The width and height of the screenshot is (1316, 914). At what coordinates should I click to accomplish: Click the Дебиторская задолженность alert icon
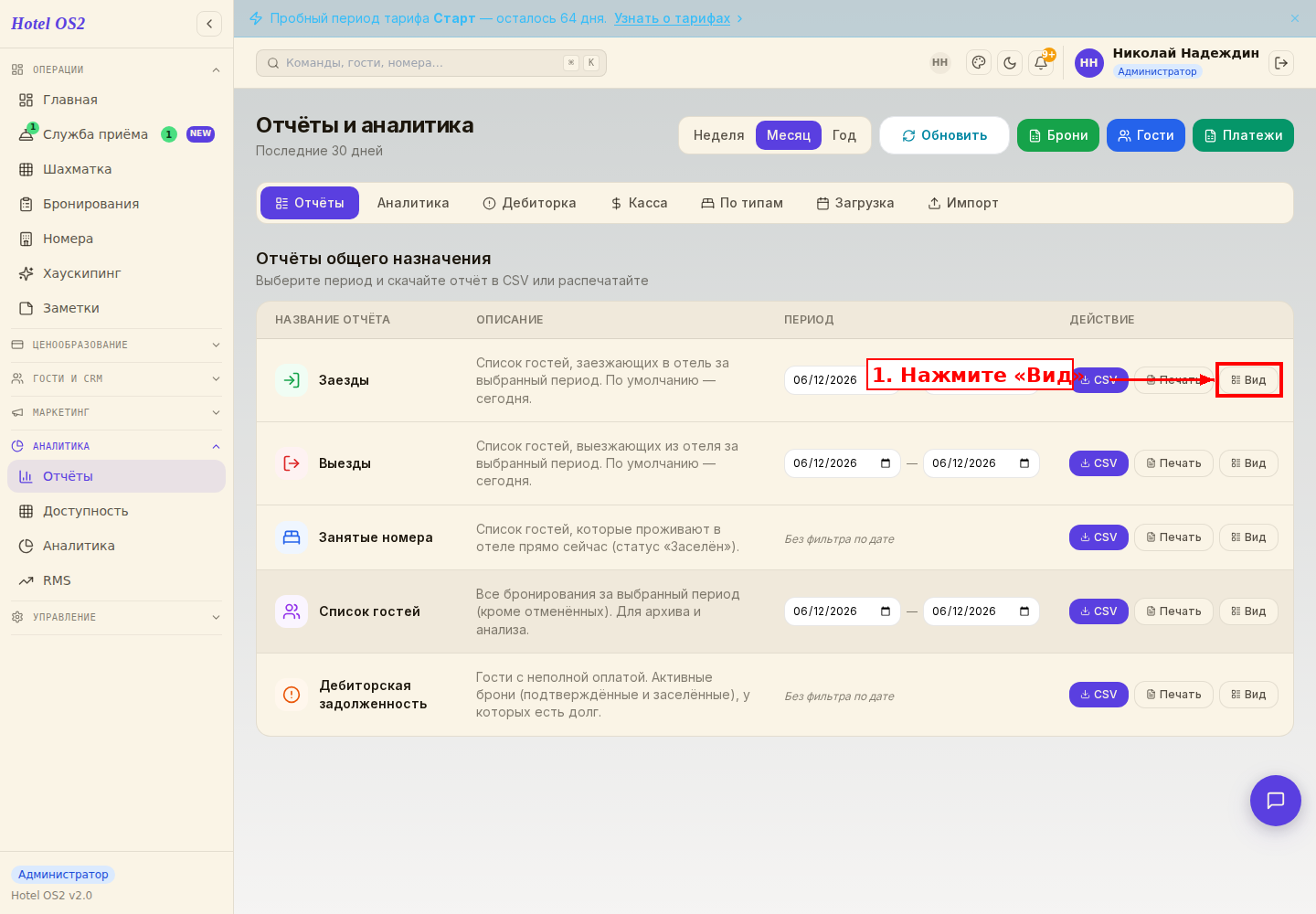pos(292,695)
